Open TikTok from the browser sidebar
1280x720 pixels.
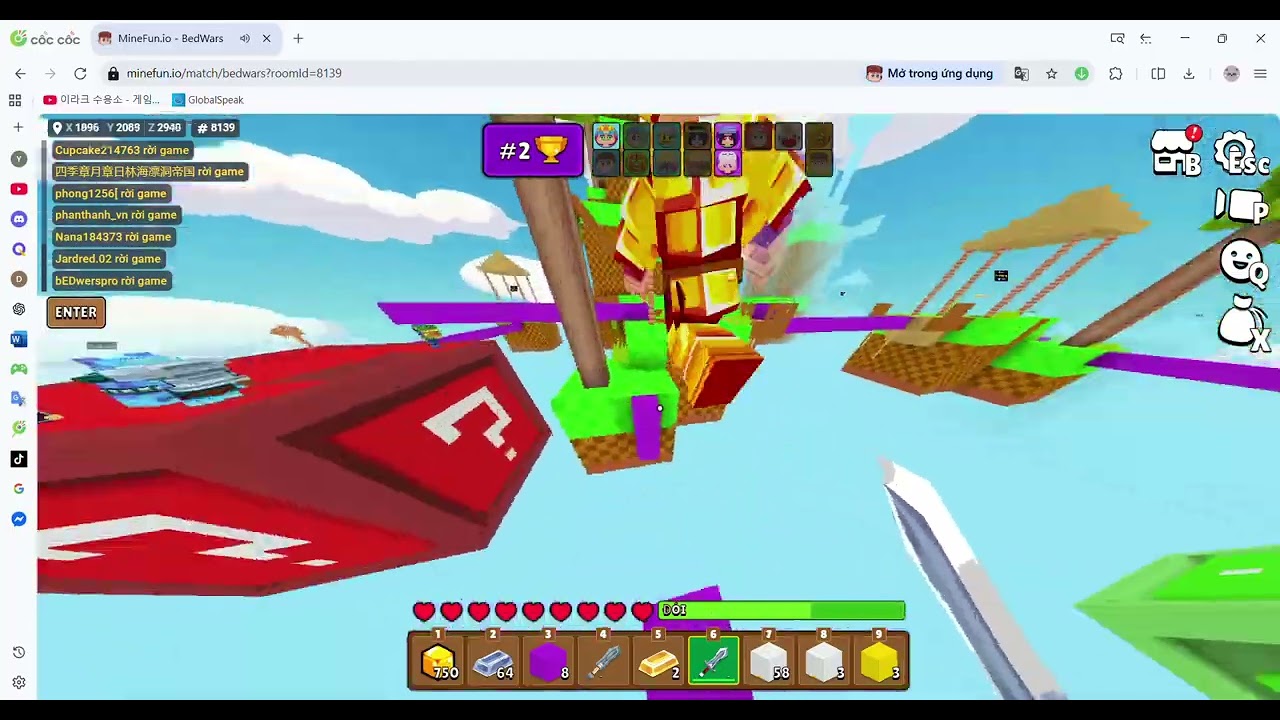[18, 459]
